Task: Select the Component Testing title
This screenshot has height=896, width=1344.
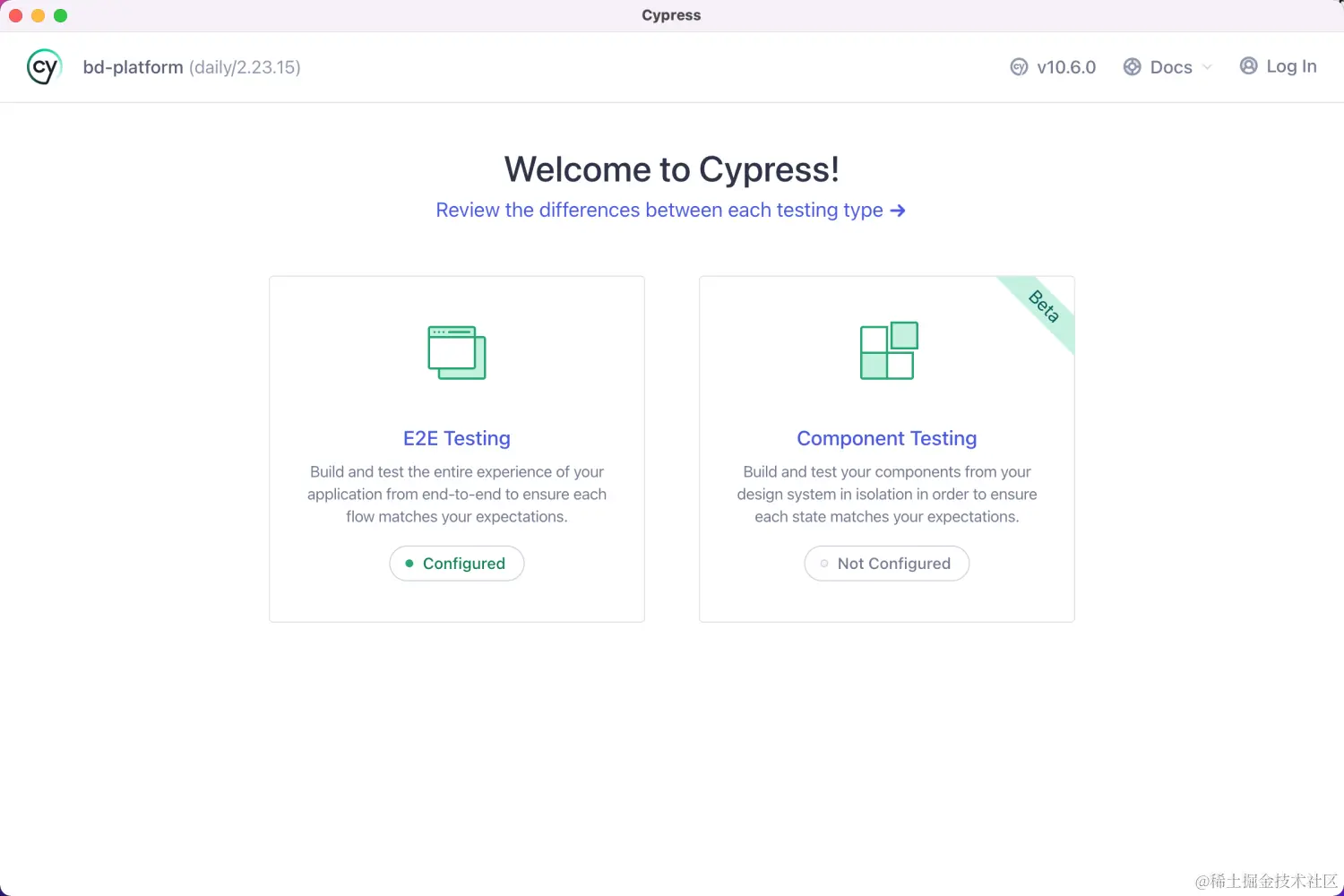Action: click(887, 438)
